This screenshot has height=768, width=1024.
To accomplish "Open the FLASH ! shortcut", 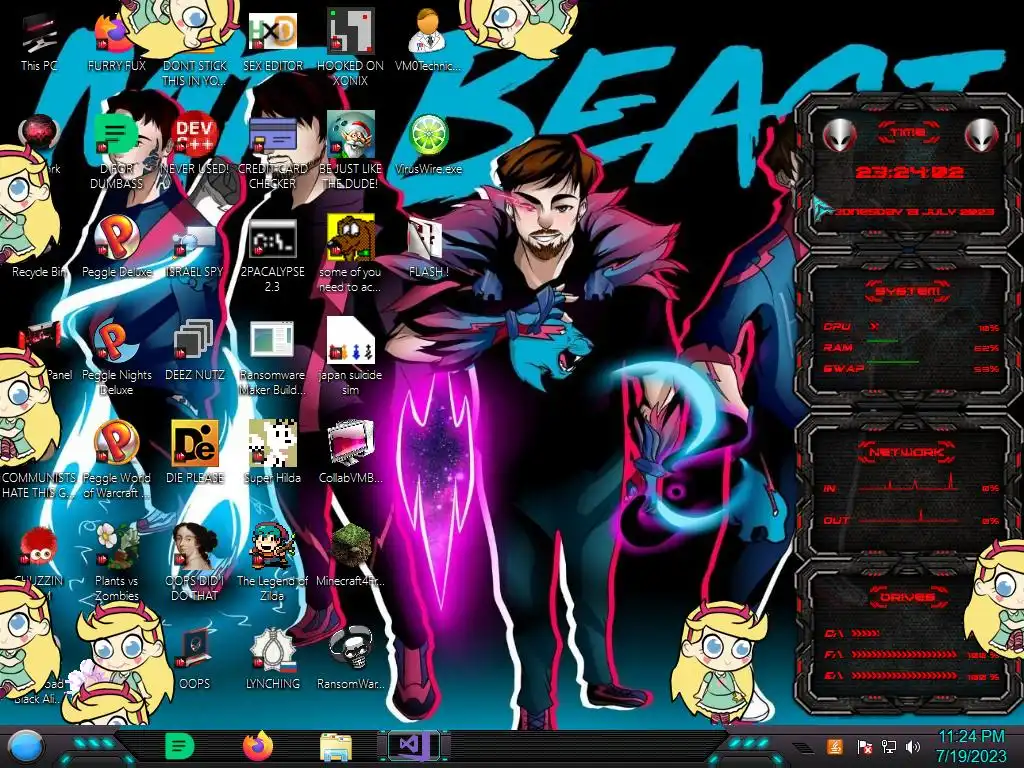I will click(x=428, y=249).
